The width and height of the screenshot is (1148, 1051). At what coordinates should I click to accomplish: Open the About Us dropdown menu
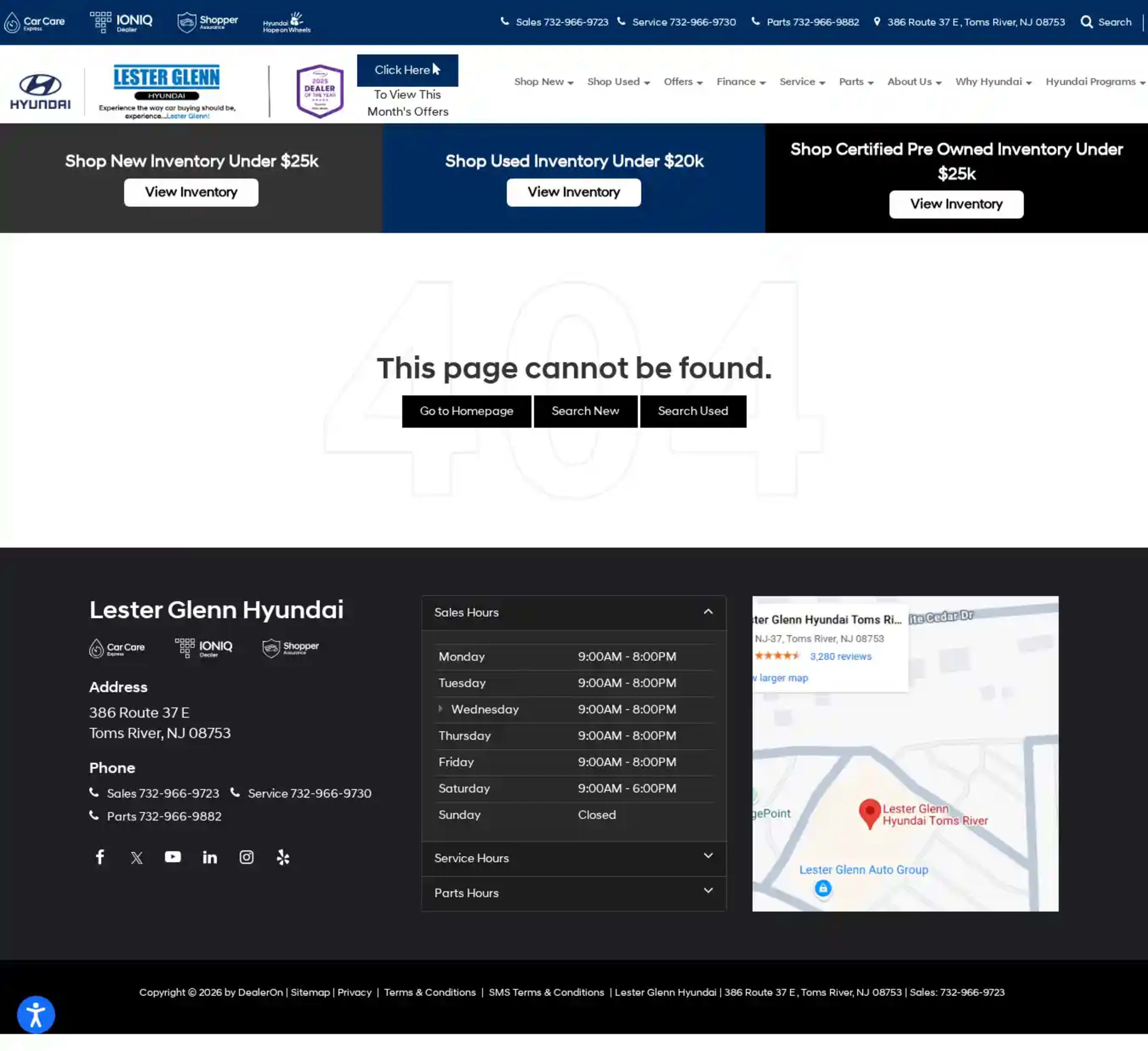tap(914, 81)
